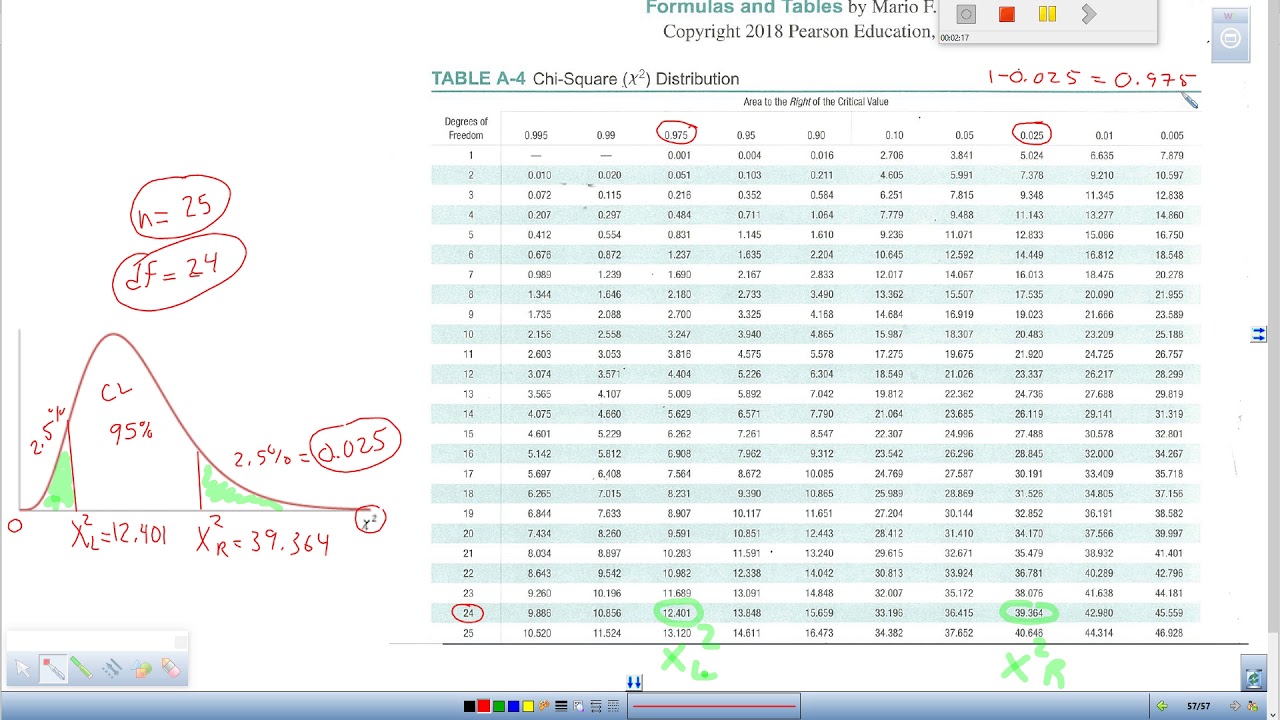Viewport: 1280px width, 720px height.
Task: Open the shapes tool
Action: pyautogui.click(x=141, y=668)
